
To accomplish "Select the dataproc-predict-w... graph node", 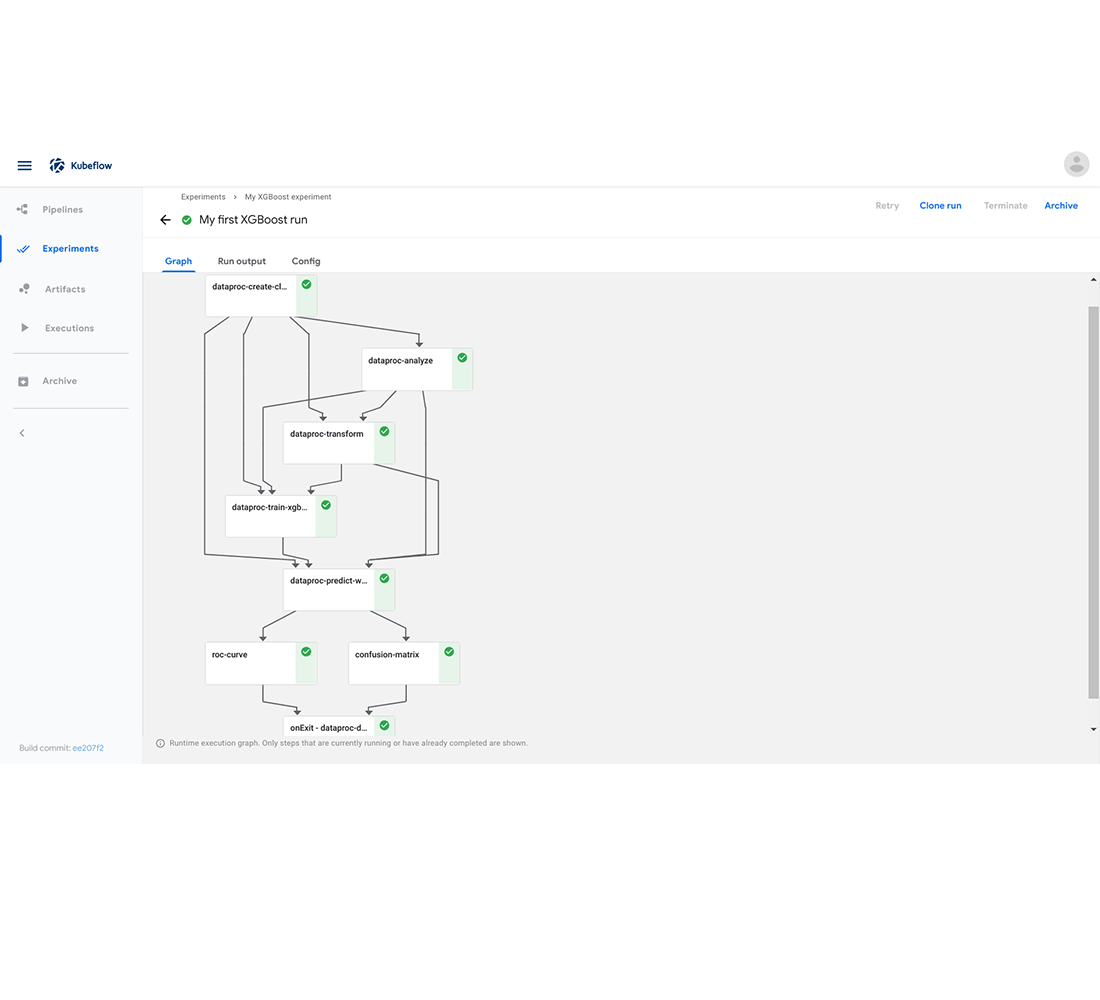I will (339, 589).
